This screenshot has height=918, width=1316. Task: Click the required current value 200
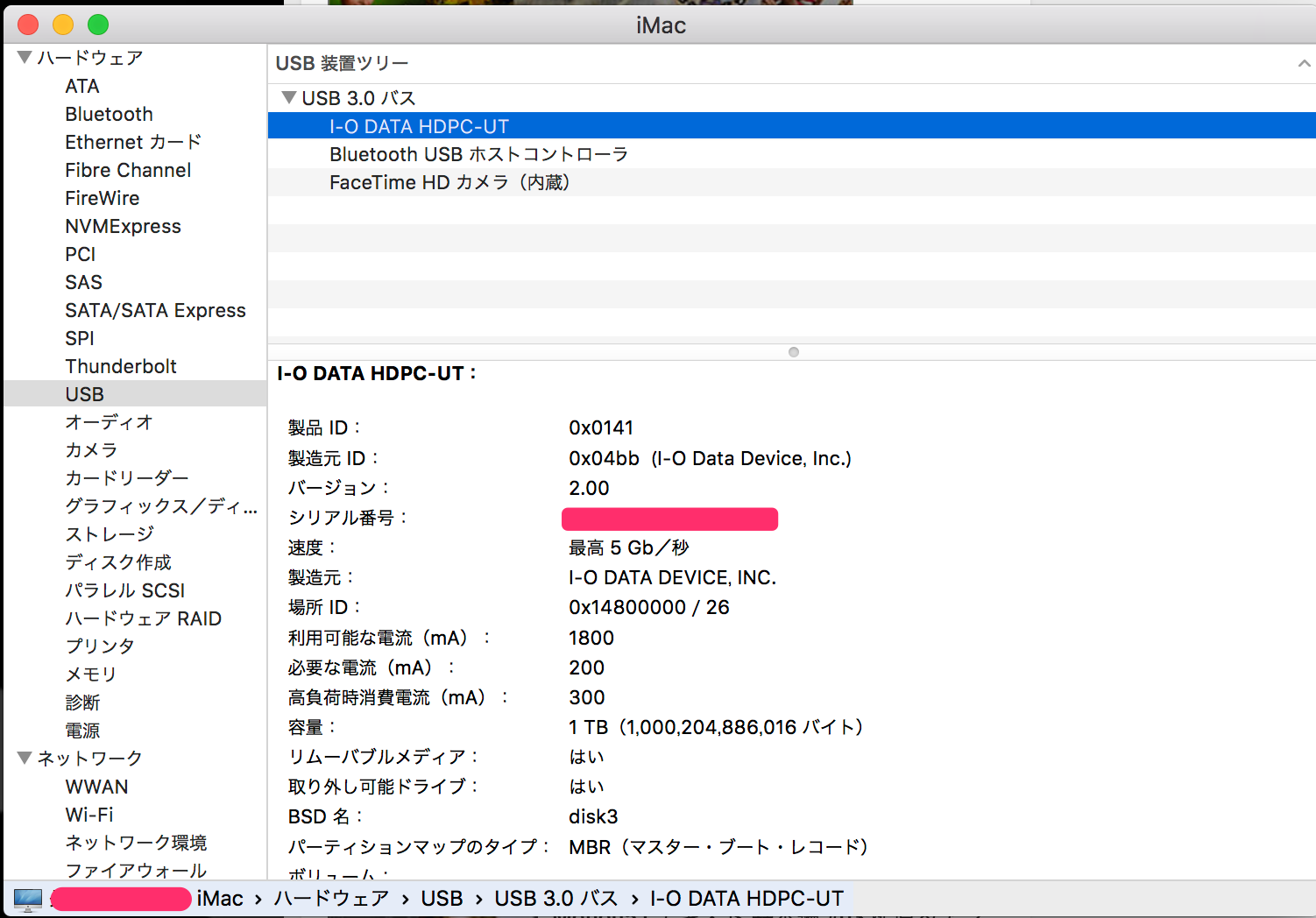coord(587,667)
